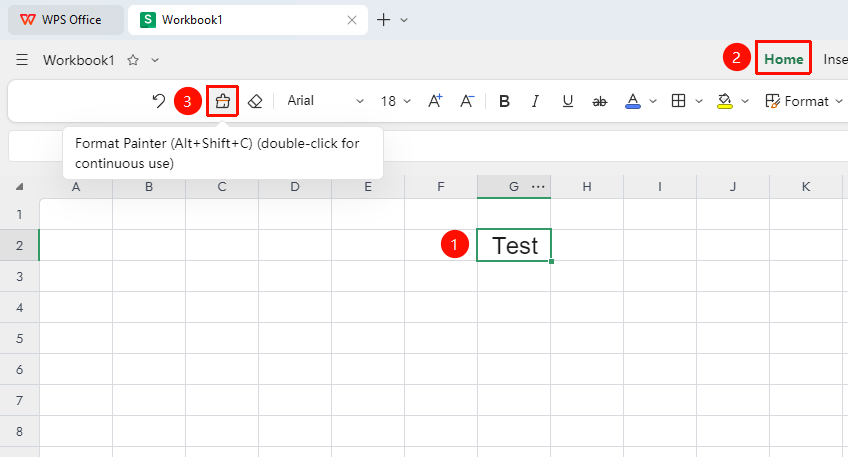
Task: Open the Format button menu
Action: 804,101
